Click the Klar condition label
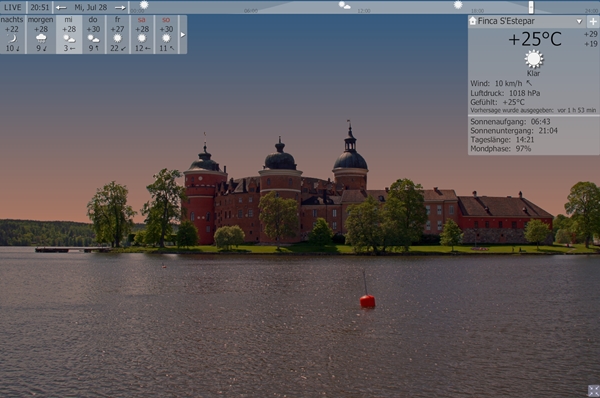This screenshot has width=600, height=398. [533, 73]
